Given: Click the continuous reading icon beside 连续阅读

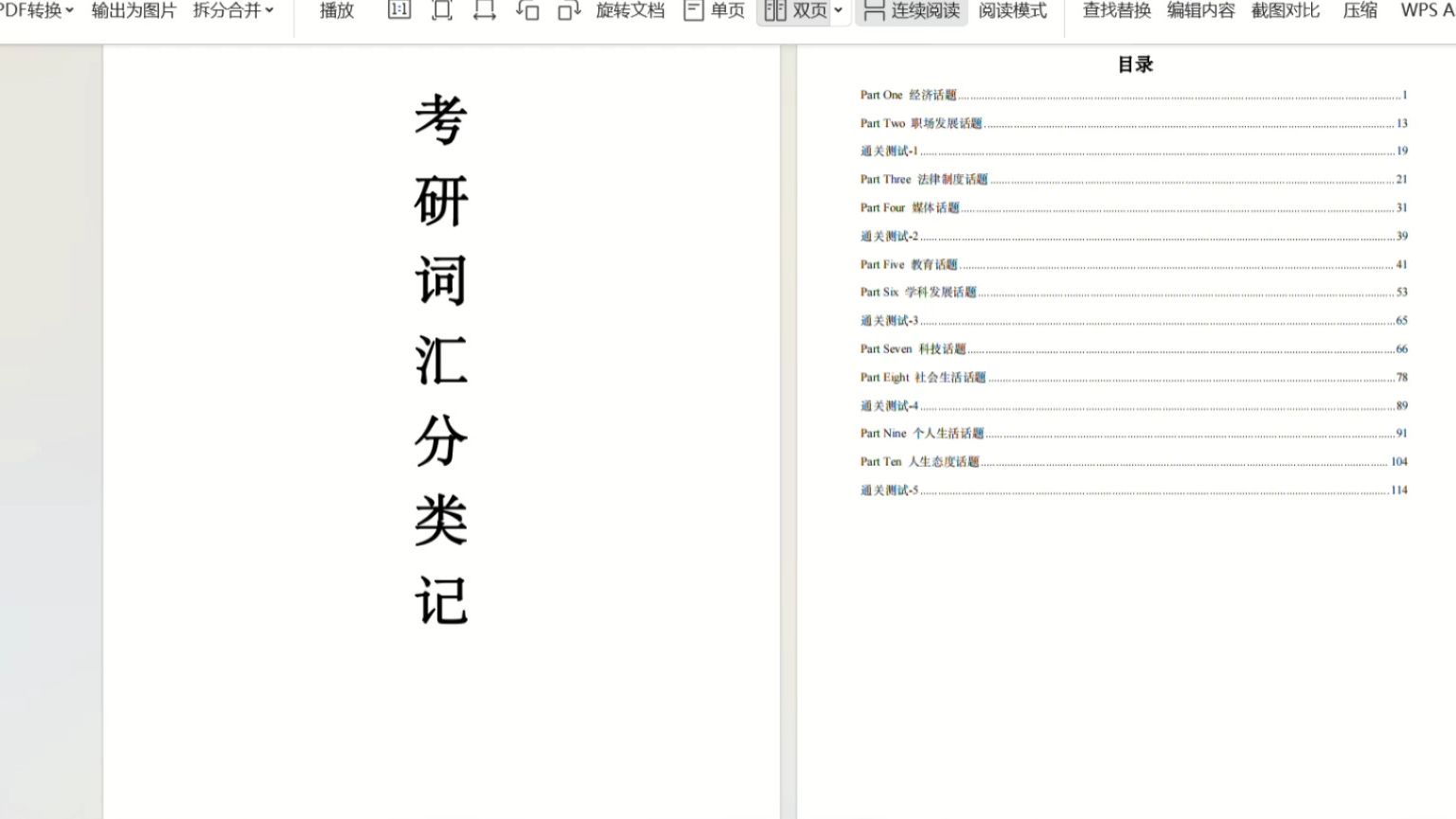Looking at the screenshot, I should click(x=873, y=10).
